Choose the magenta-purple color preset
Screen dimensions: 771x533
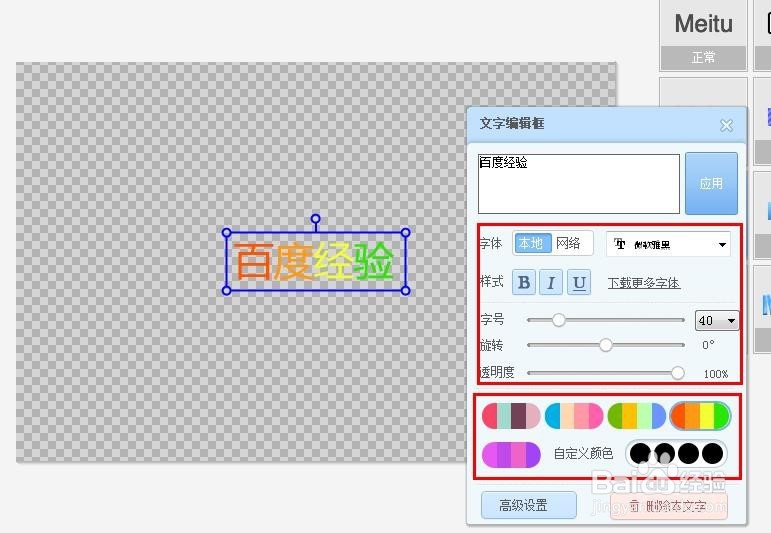(511, 454)
